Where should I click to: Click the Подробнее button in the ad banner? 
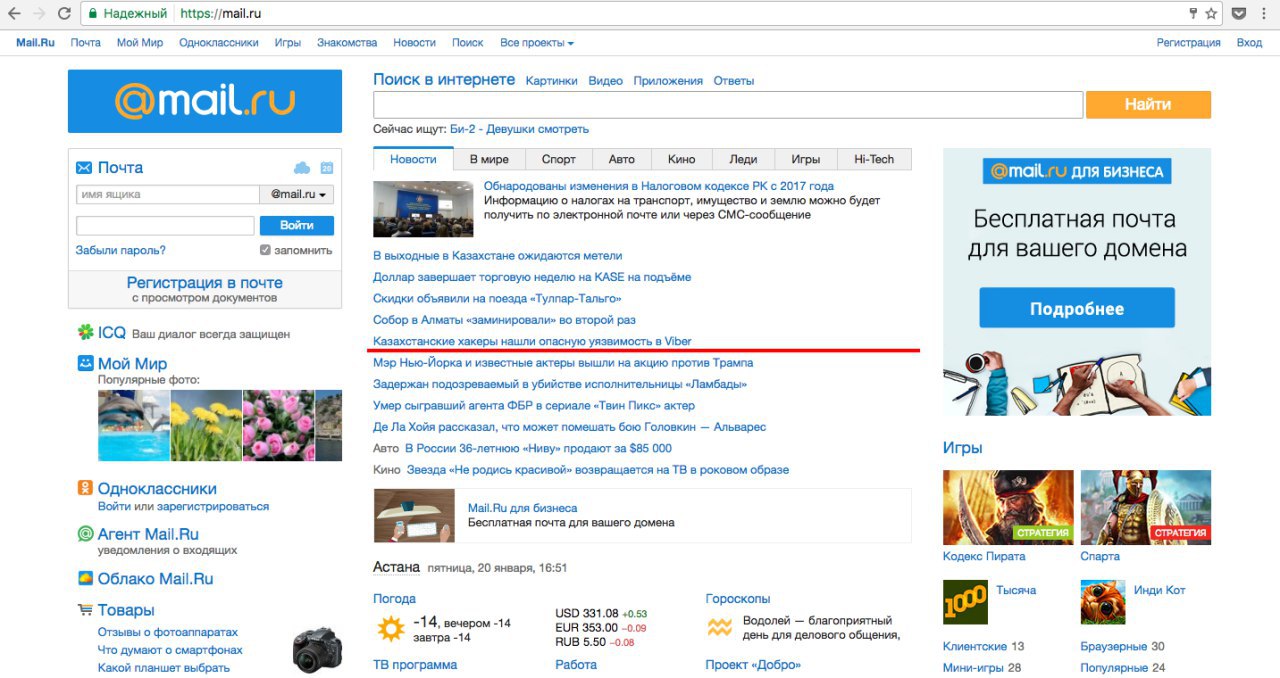point(1077,308)
